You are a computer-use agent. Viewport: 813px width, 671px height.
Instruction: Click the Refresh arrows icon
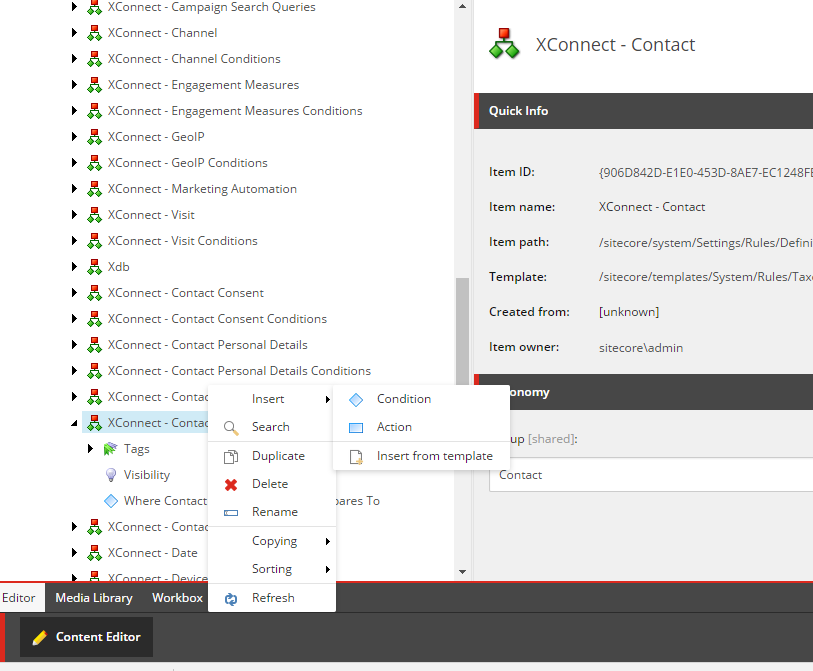coord(231,599)
